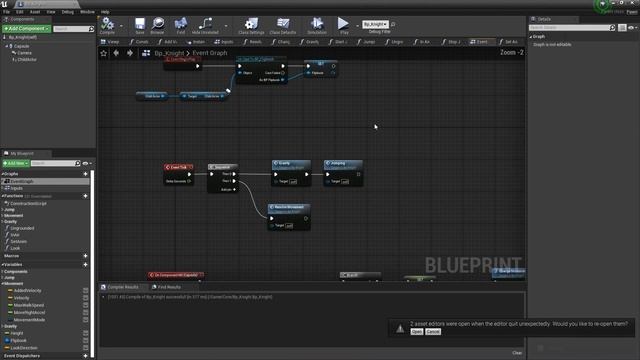Toggle Flipbook variable visibility

pyautogui.click(x=86, y=340)
